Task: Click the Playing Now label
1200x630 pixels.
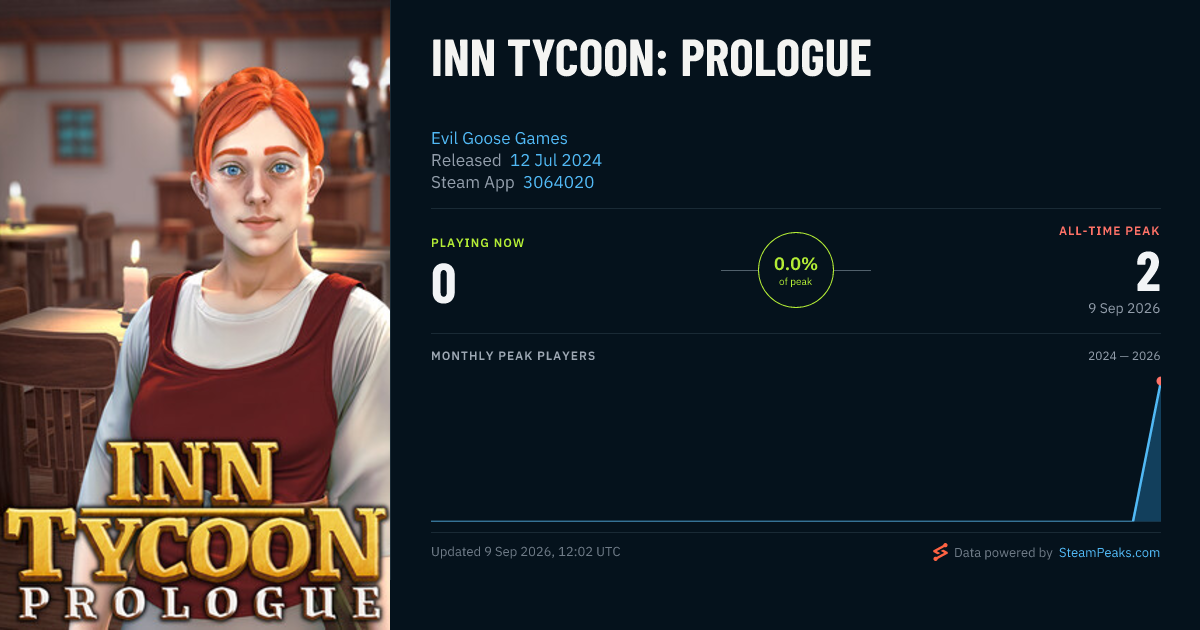Action: [x=478, y=243]
